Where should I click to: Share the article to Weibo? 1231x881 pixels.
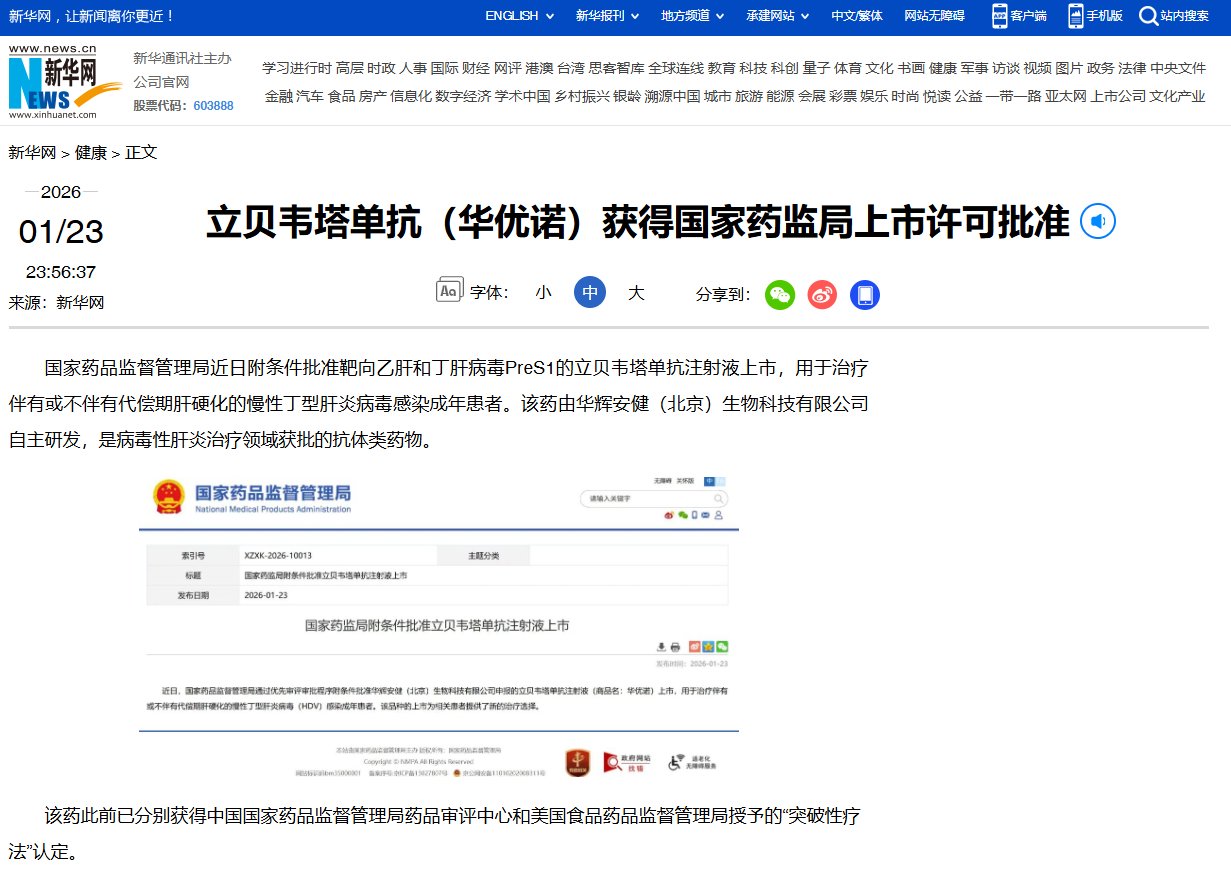[821, 294]
